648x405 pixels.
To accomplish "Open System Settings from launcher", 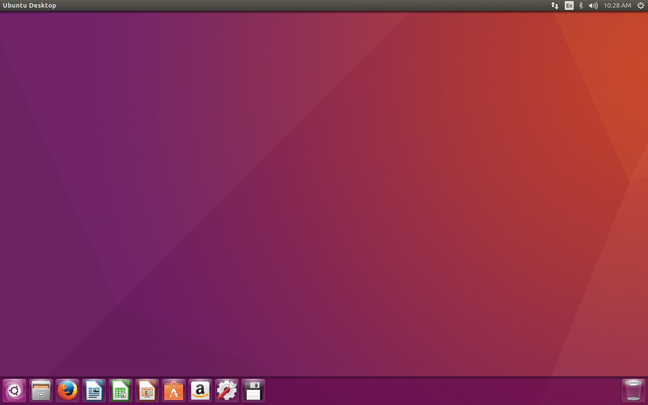I will [226, 390].
